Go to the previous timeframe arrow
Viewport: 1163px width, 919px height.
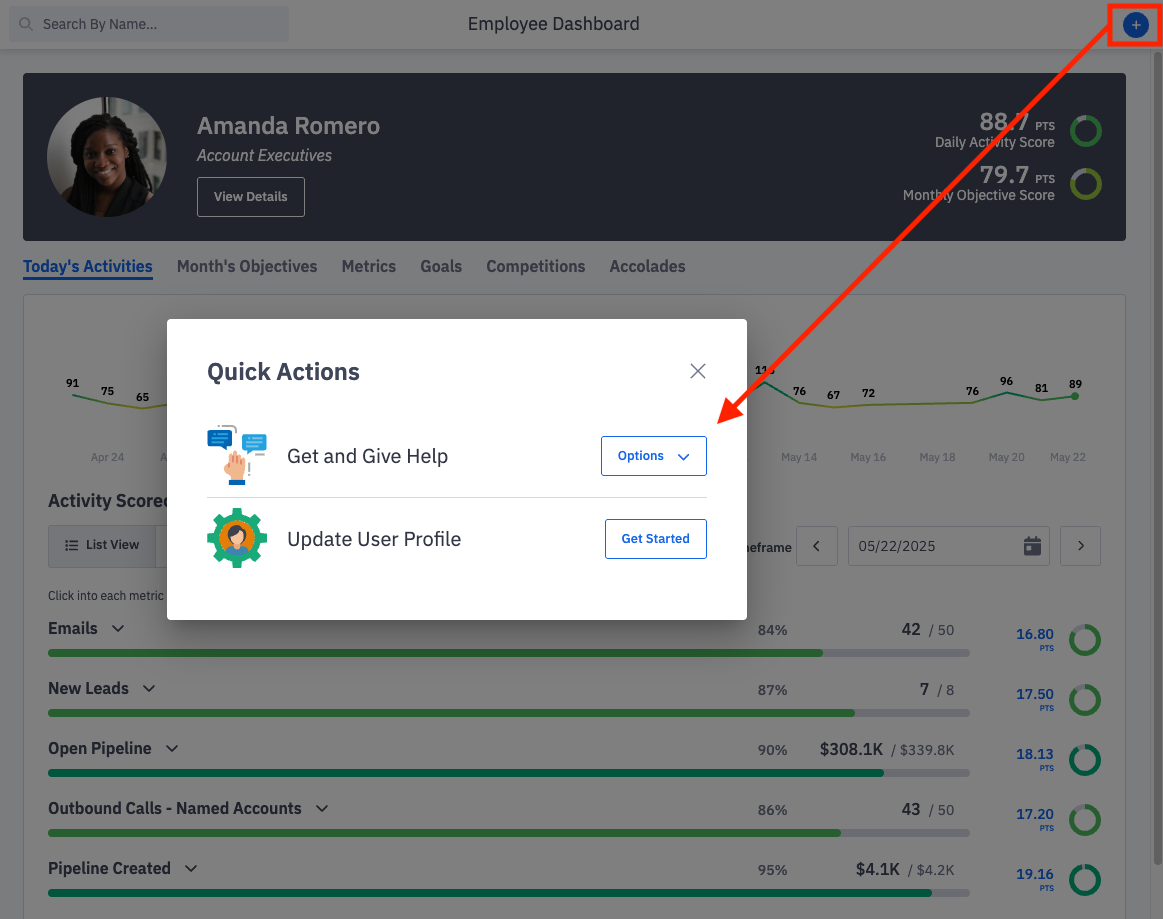tap(817, 546)
